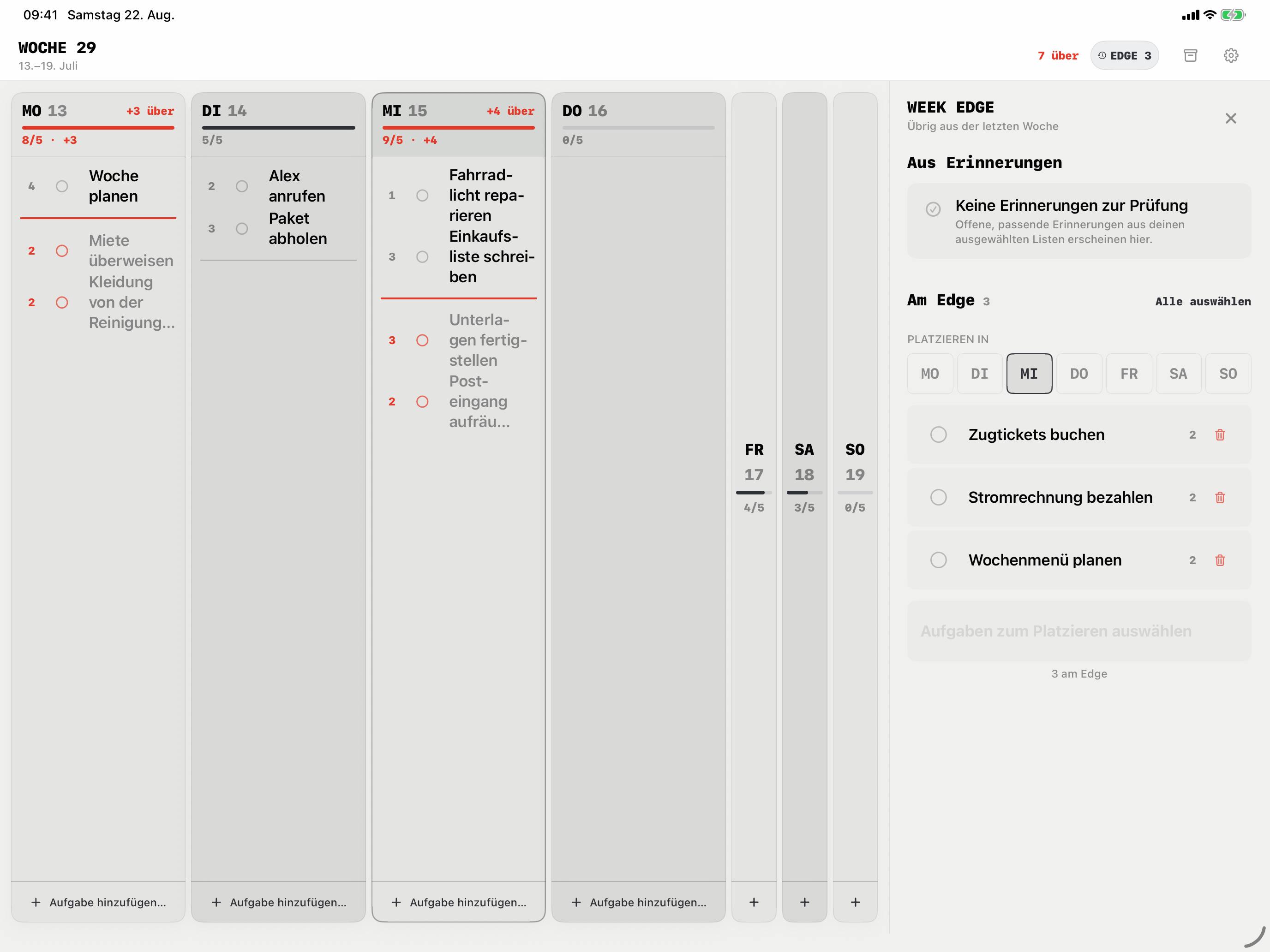Open settings gear icon
This screenshot has height=952, width=1270.
tap(1231, 56)
